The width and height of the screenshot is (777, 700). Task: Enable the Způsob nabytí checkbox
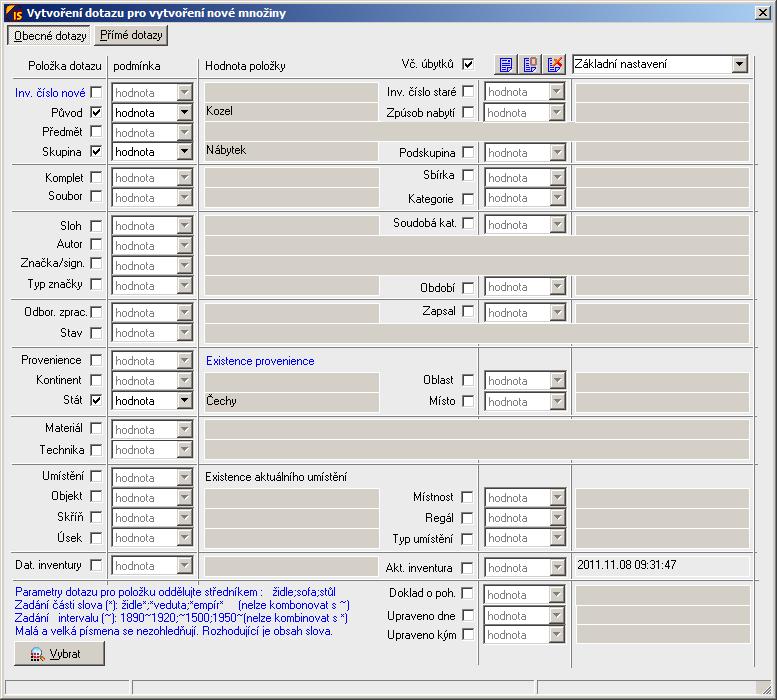point(468,112)
